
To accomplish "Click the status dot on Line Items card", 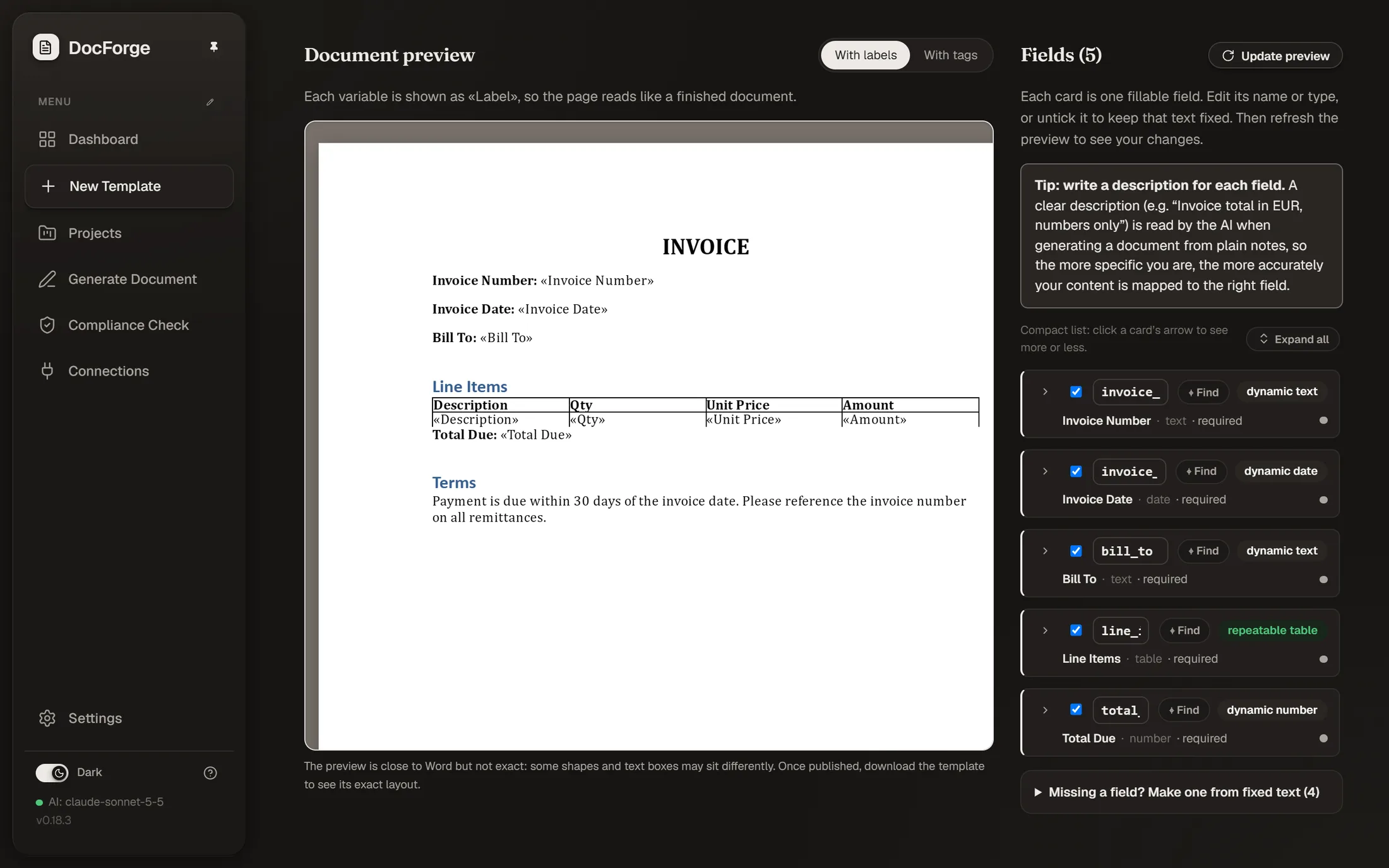I will pyautogui.click(x=1323, y=659).
